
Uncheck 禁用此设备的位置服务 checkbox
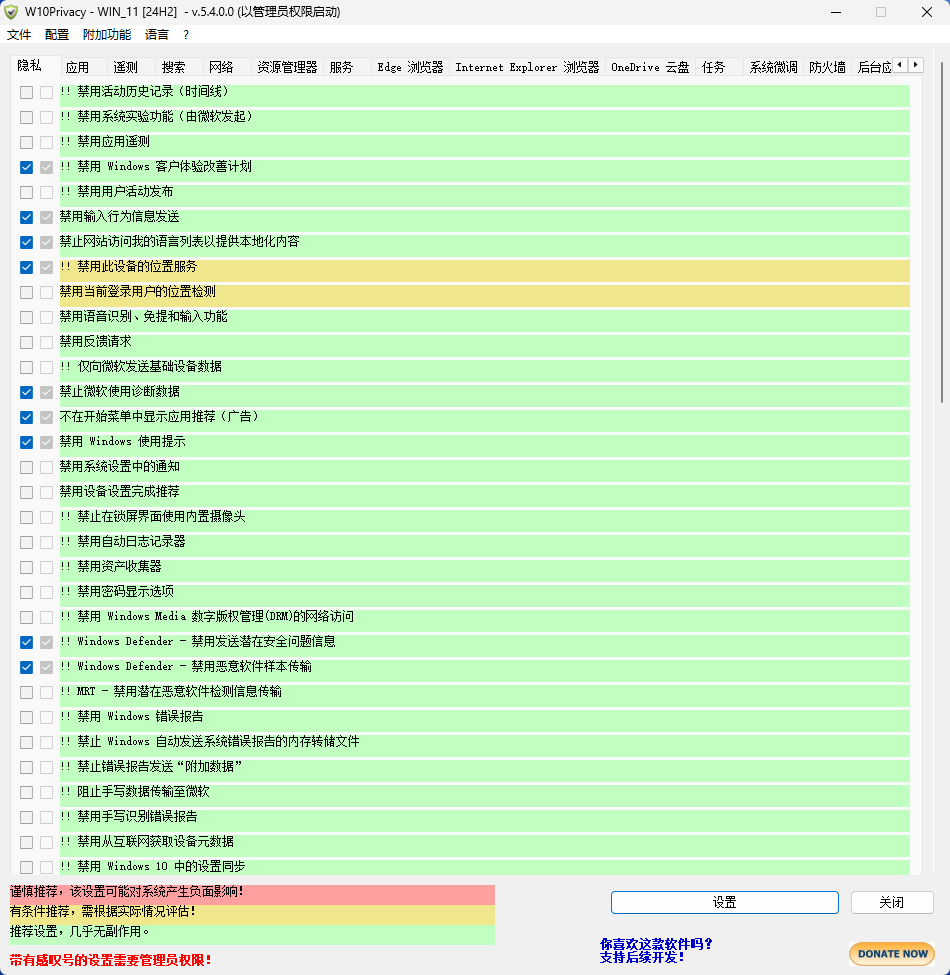pos(26,267)
